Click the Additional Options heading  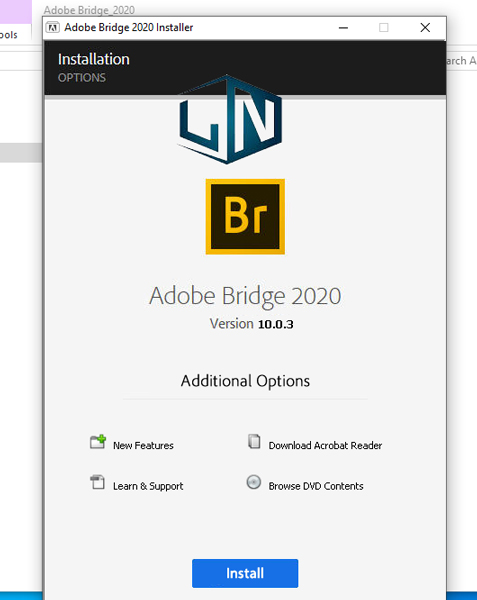[245, 381]
